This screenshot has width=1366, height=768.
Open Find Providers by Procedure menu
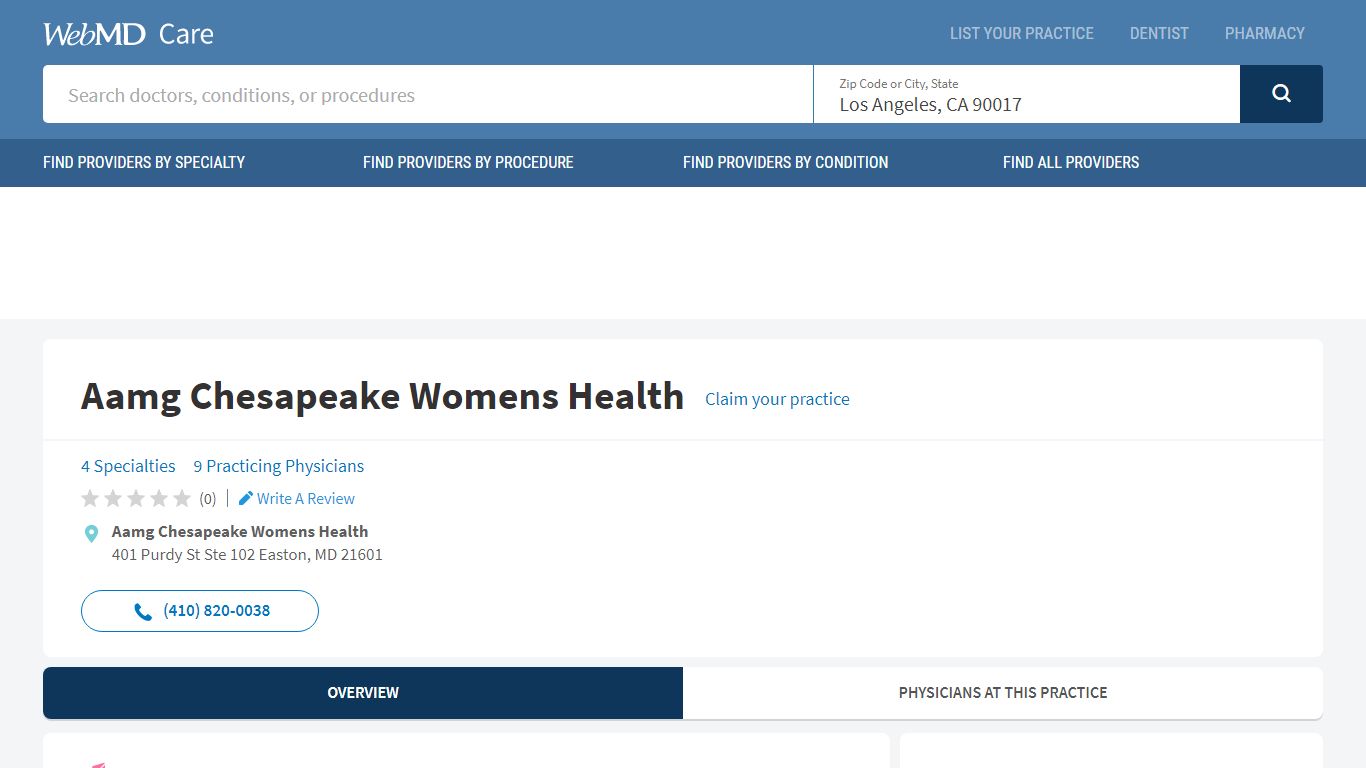pyautogui.click(x=468, y=162)
